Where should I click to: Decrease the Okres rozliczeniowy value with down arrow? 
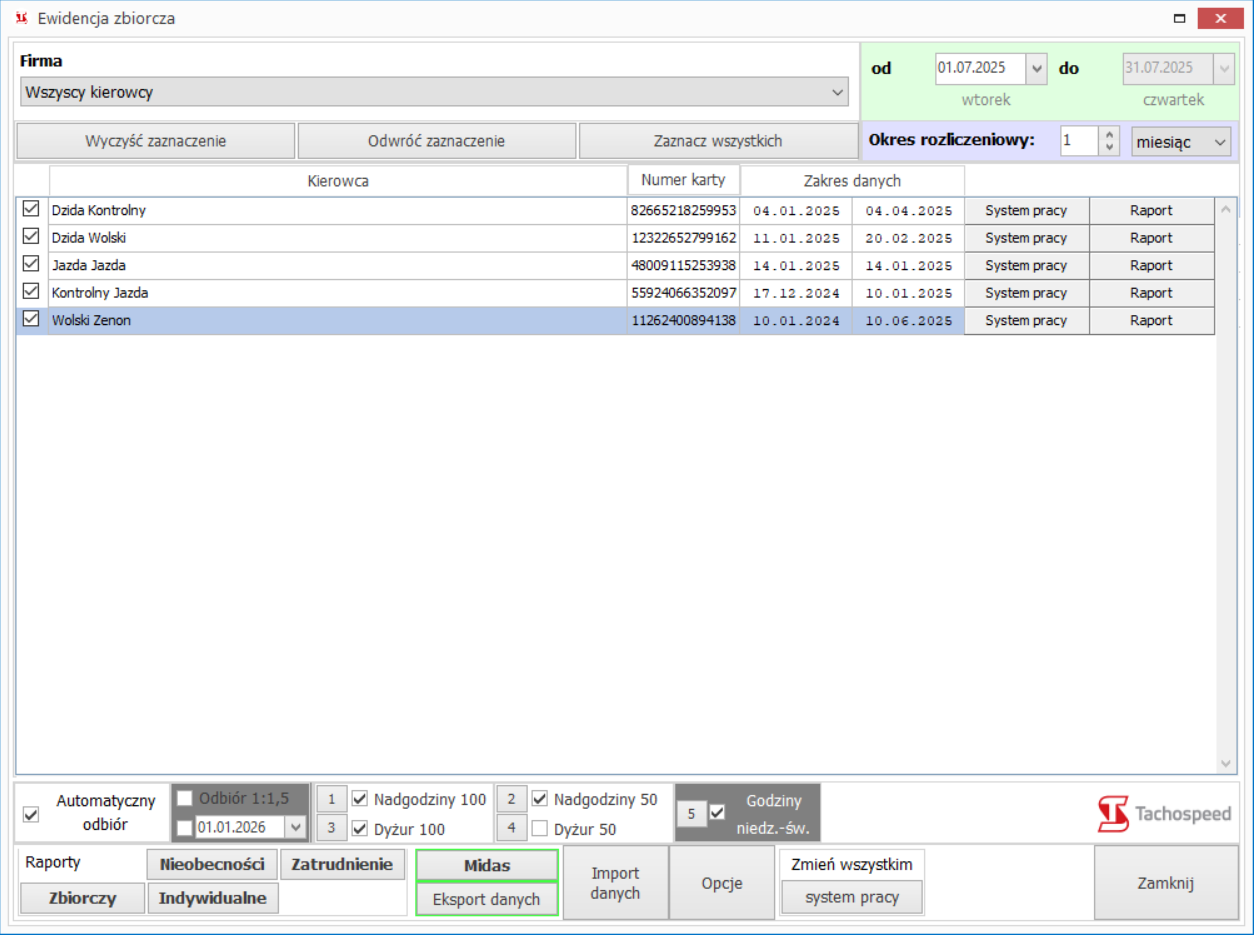[1108, 149]
